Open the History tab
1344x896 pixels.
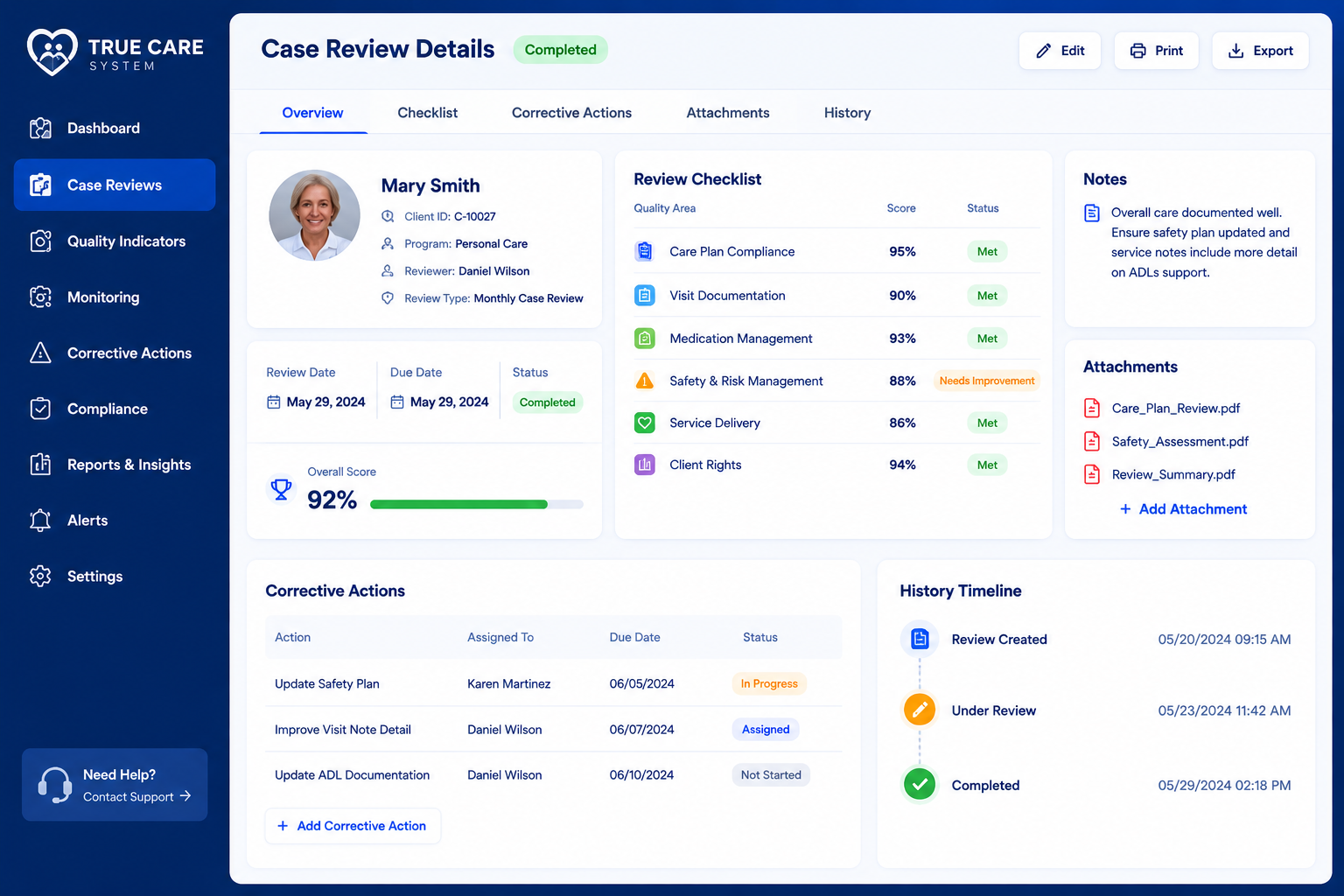tap(847, 113)
